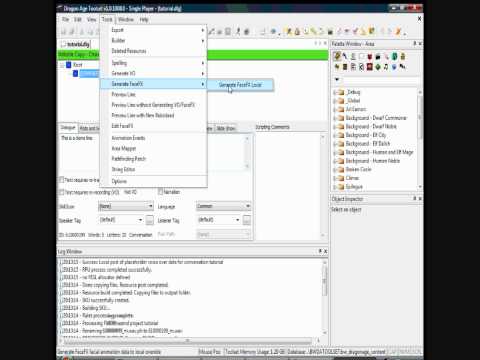Select the tutorial.dlg document tab
This screenshot has height=360, width=480.
click(x=76, y=44)
